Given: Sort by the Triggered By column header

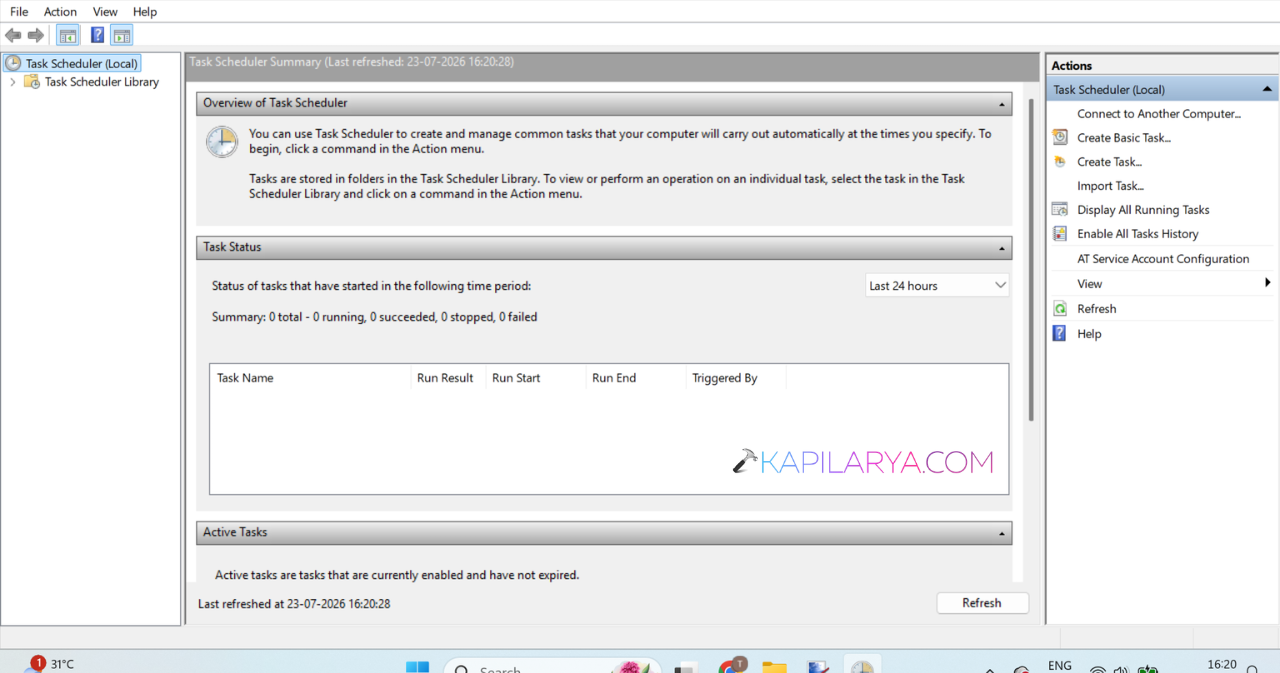Looking at the screenshot, I should (x=736, y=378).
